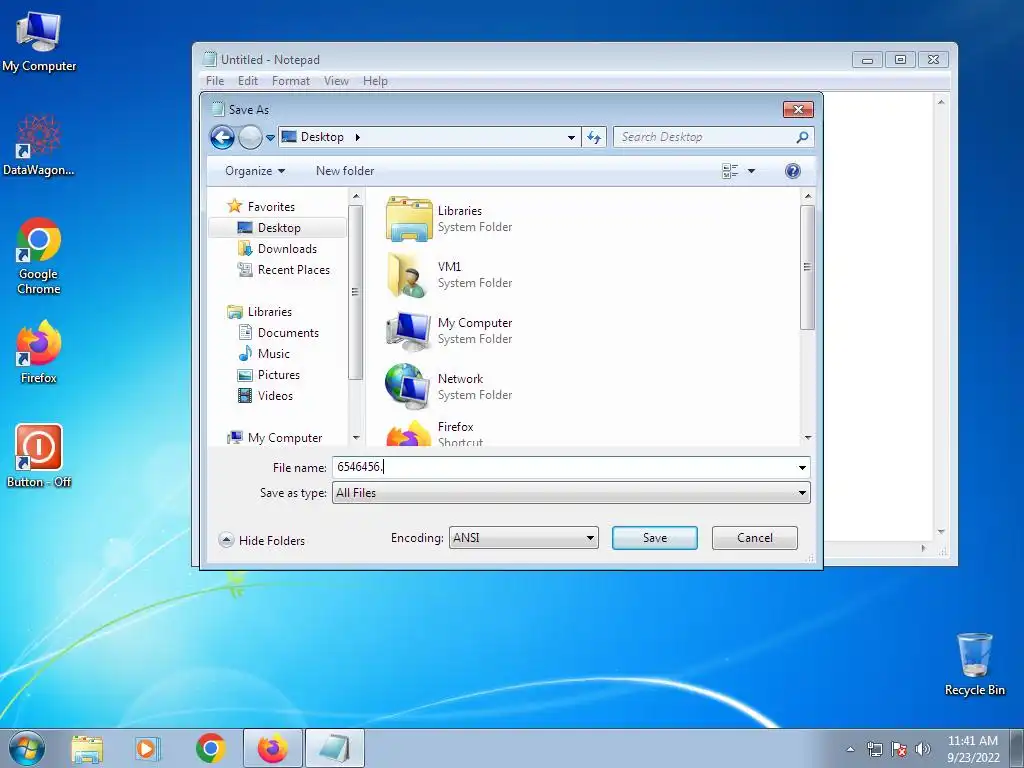Open the Help menu in Notepad
This screenshot has height=768, width=1024.
375,81
